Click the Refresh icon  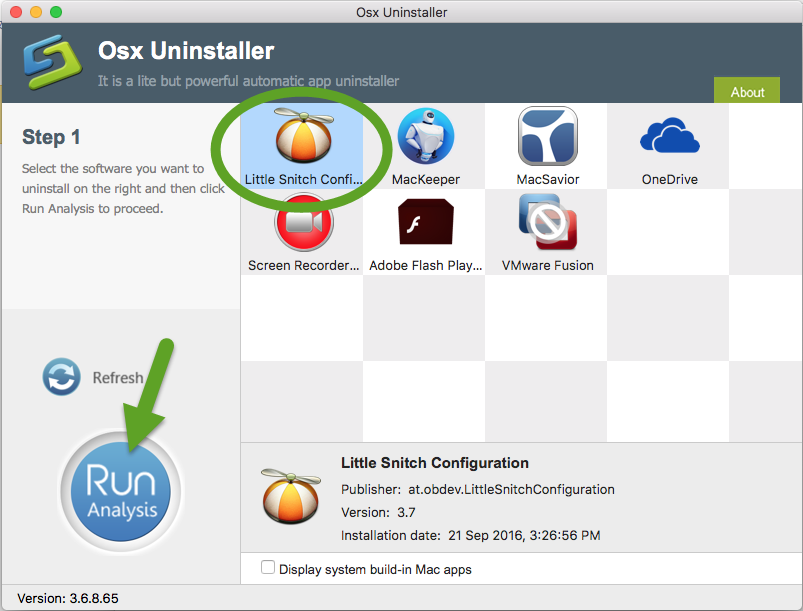click(x=60, y=377)
